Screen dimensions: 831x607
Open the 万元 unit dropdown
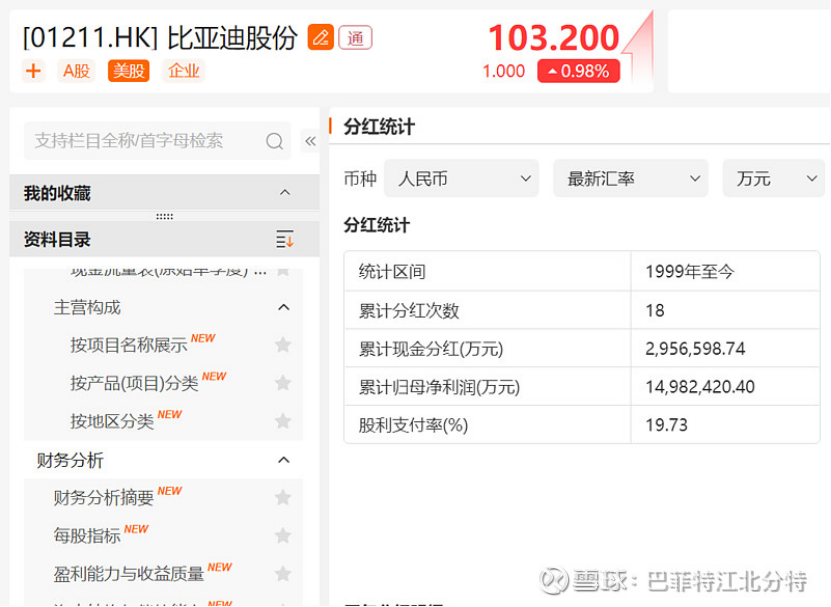(x=774, y=179)
